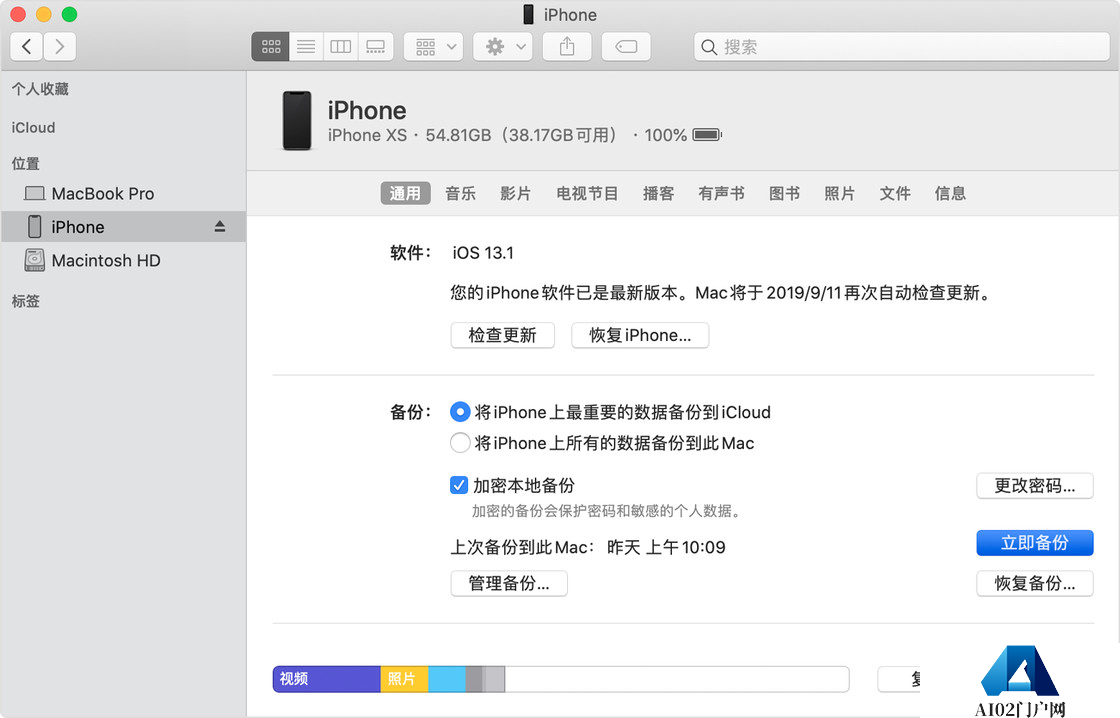Click the iPhone icon in window title
Screen dimensions: 1120x718
[529, 14]
